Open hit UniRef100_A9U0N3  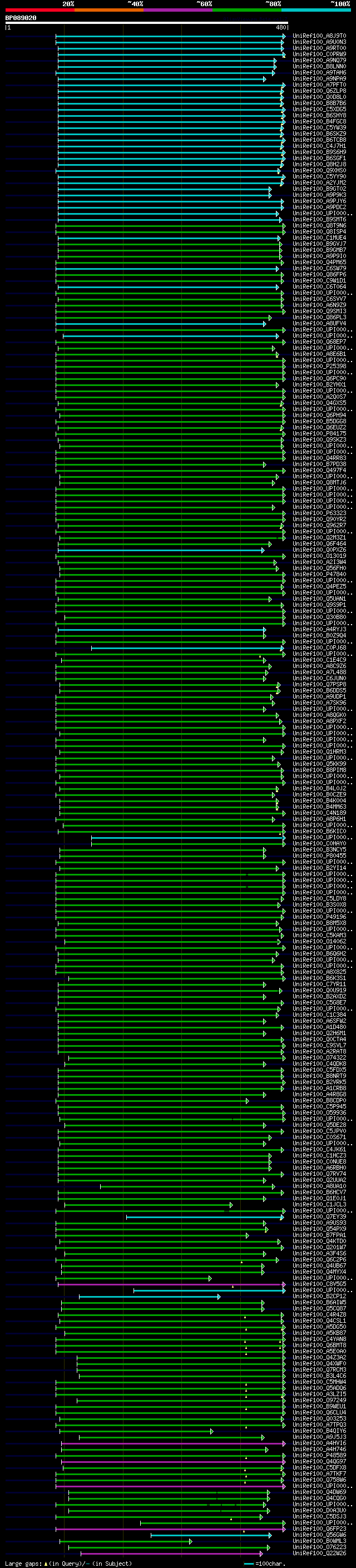click(x=319, y=42)
